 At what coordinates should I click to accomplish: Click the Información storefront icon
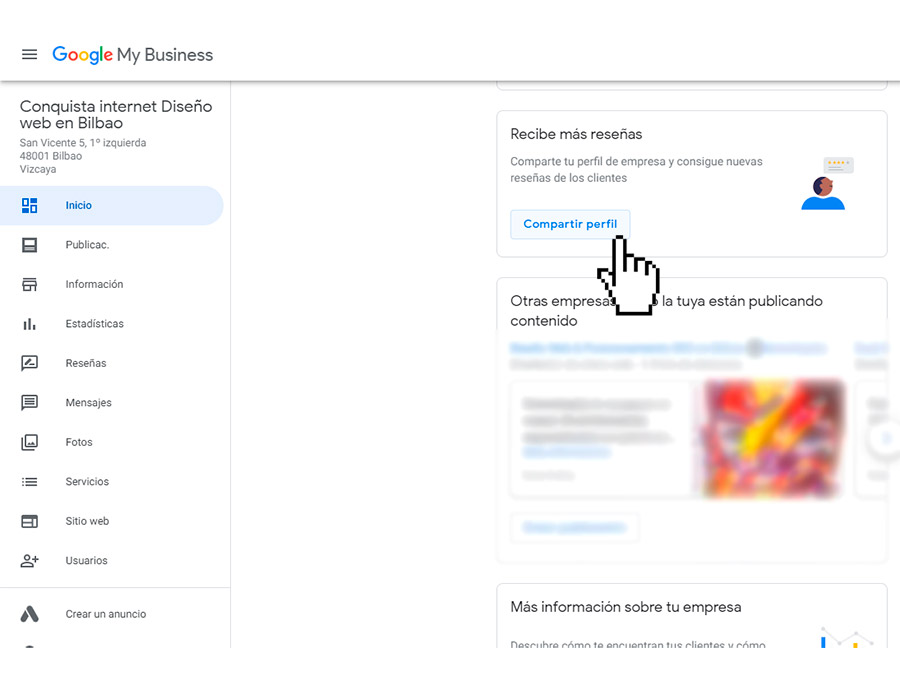pyautogui.click(x=30, y=284)
